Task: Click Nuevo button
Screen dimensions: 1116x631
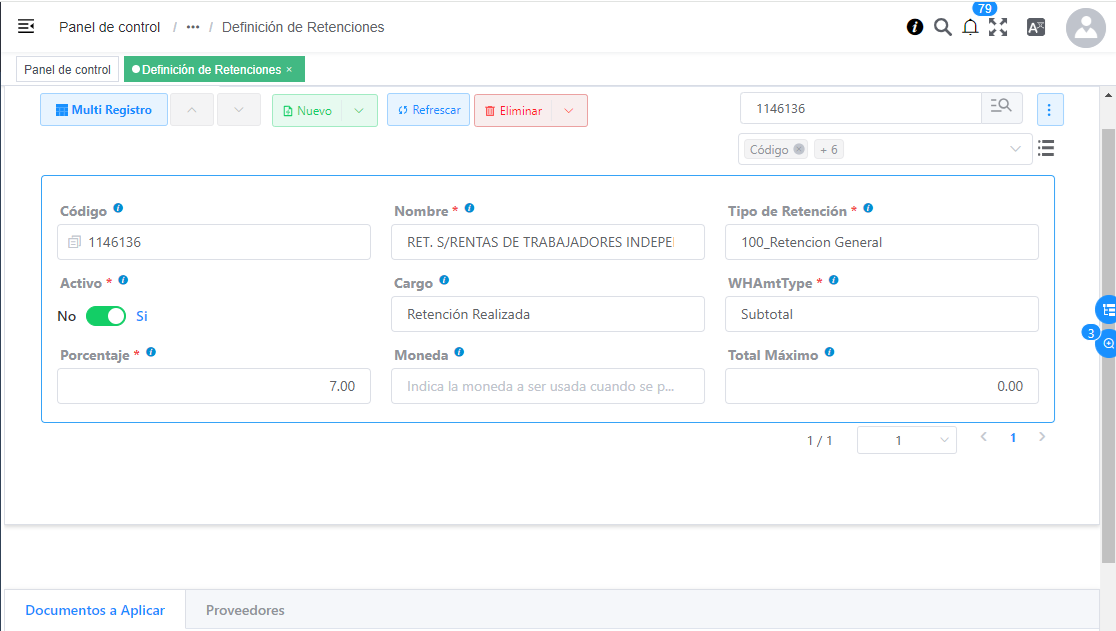Action: (x=307, y=110)
